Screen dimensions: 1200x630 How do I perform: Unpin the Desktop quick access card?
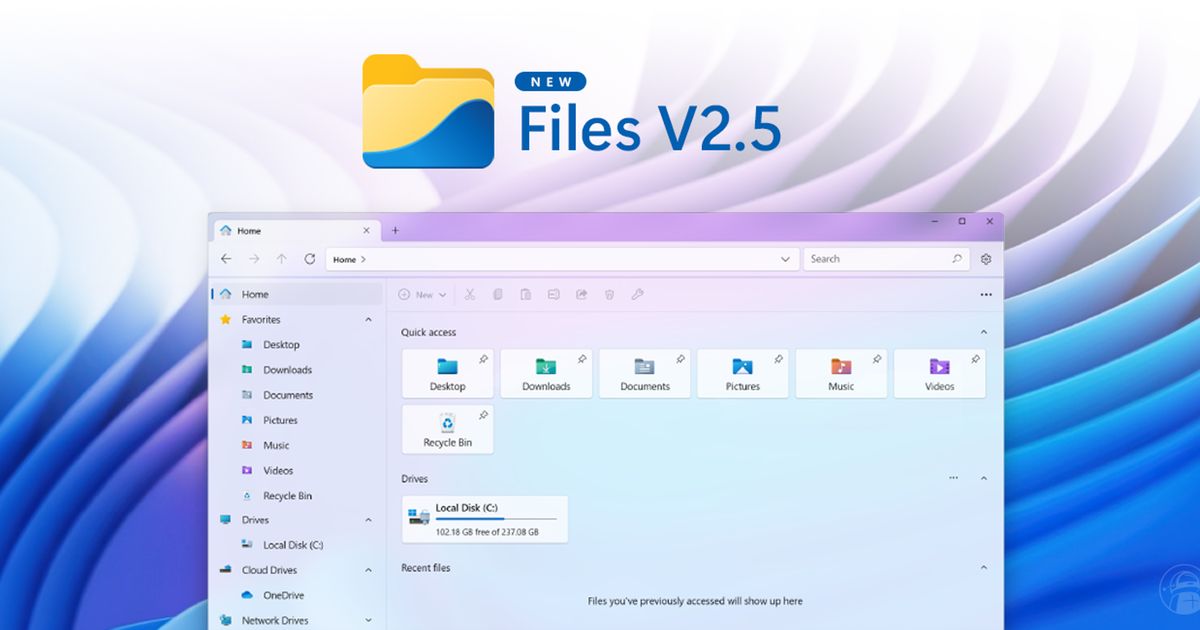click(484, 359)
